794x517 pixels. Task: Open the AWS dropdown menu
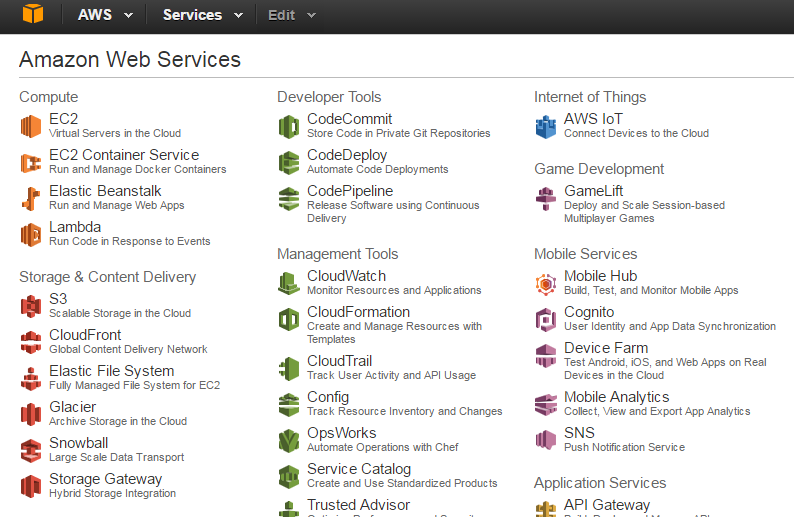point(103,15)
